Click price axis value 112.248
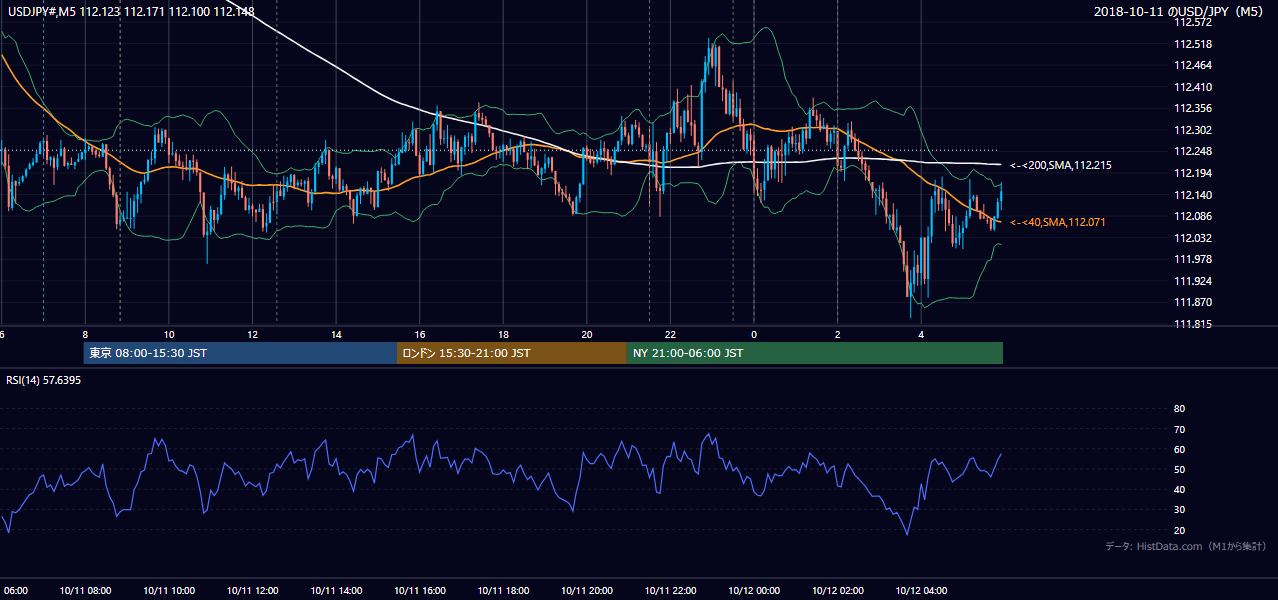 1193,152
